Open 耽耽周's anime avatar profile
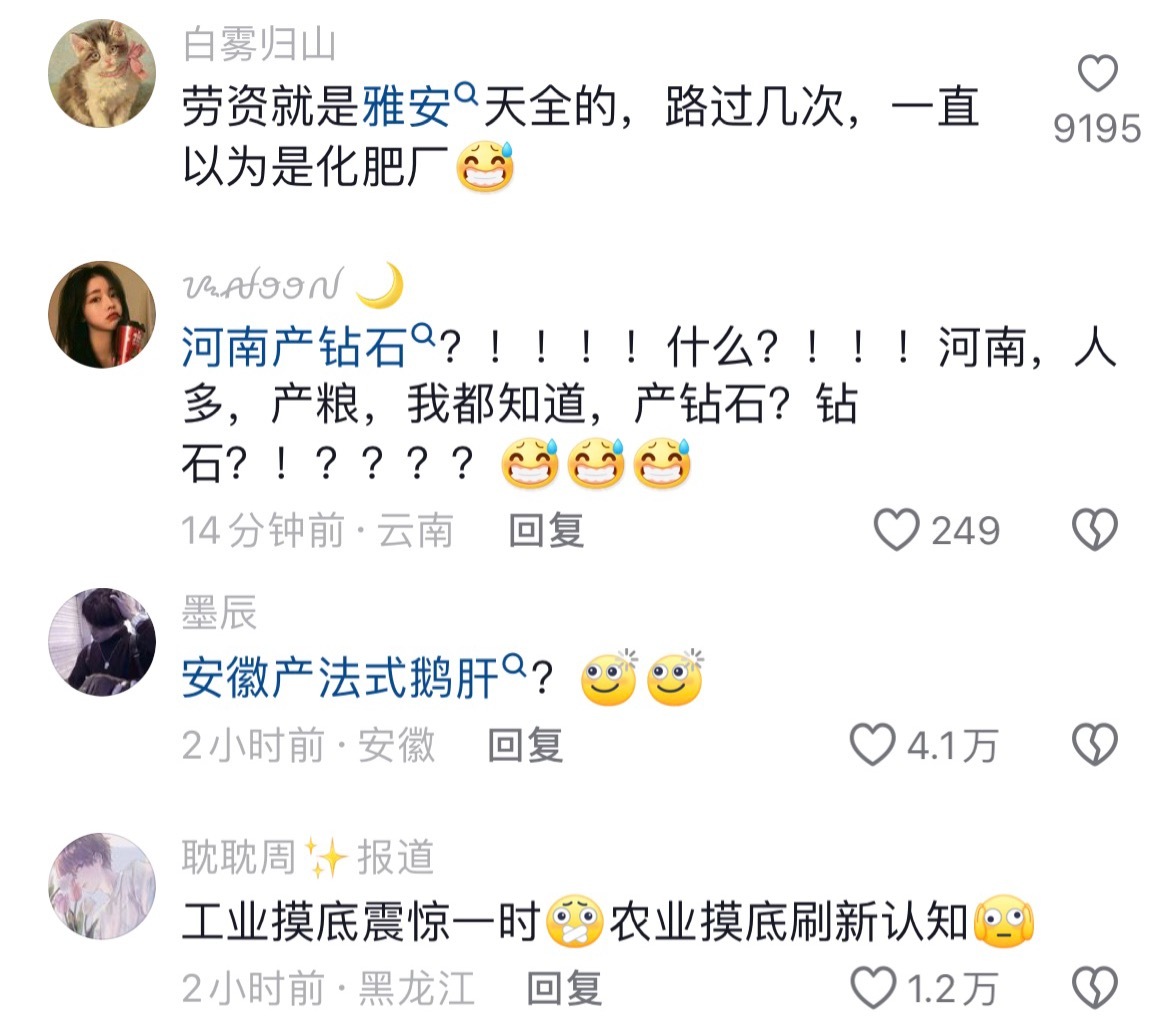Viewport: 1170px width, 1031px height. point(102,886)
